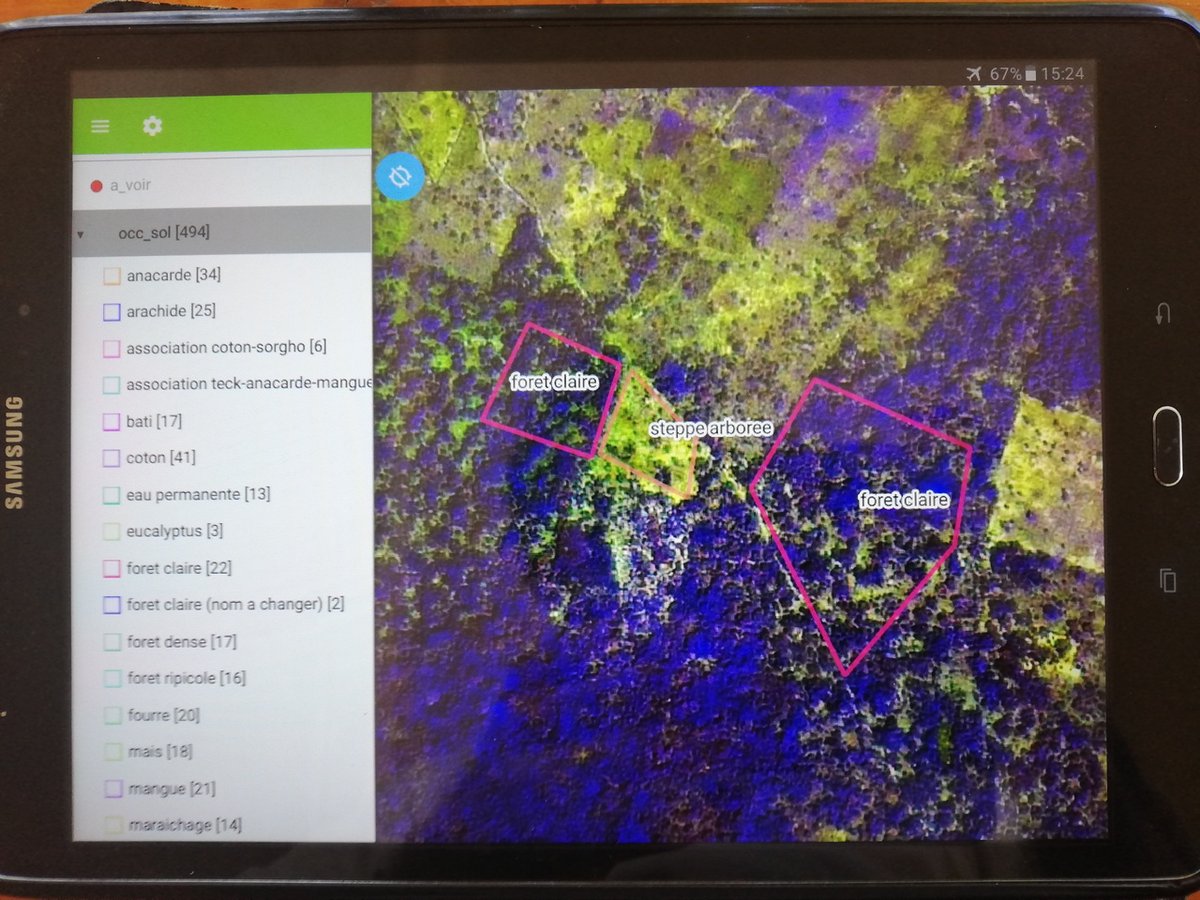Toggle the eau permanente layer checkbox
This screenshot has height=900, width=1200.
tap(111, 494)
